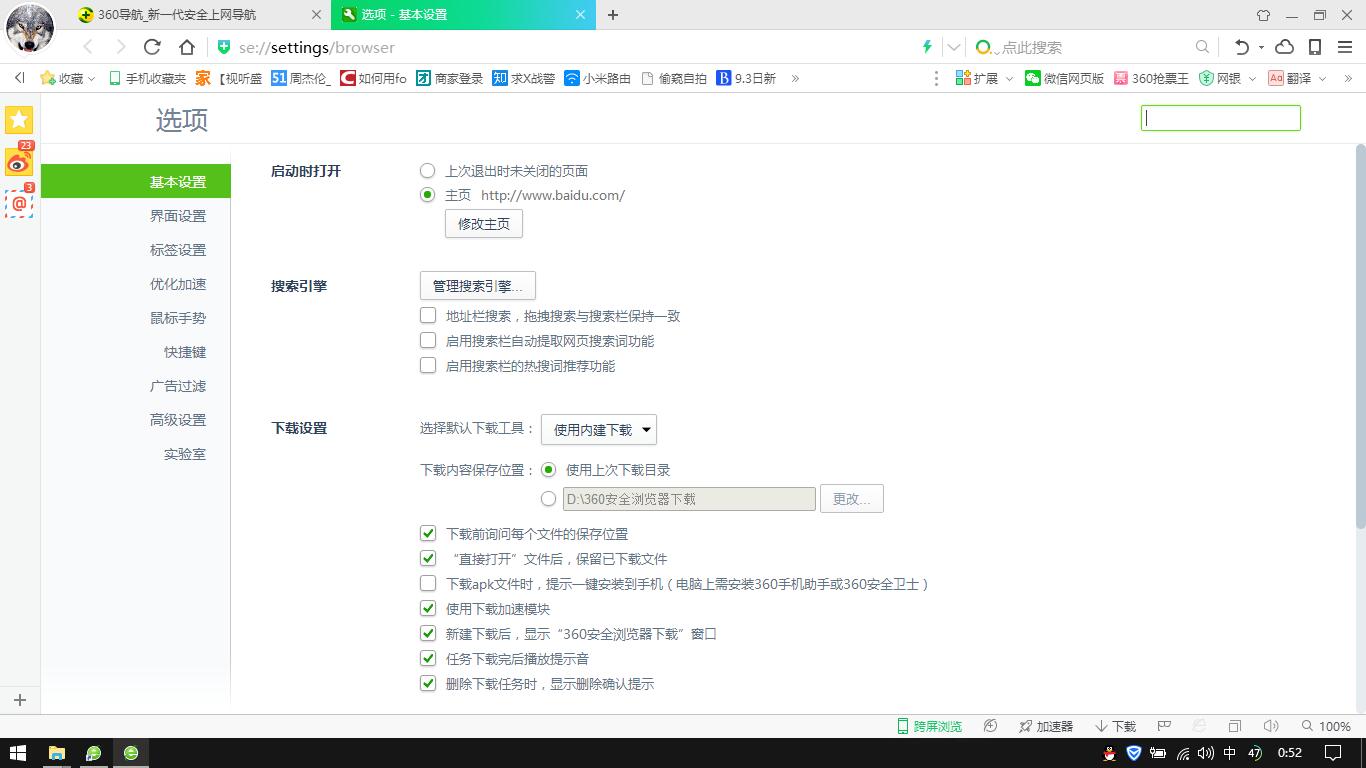The image size is (1366, 768).
Task: Click the settings search input field
Action: coord(1221,118)
